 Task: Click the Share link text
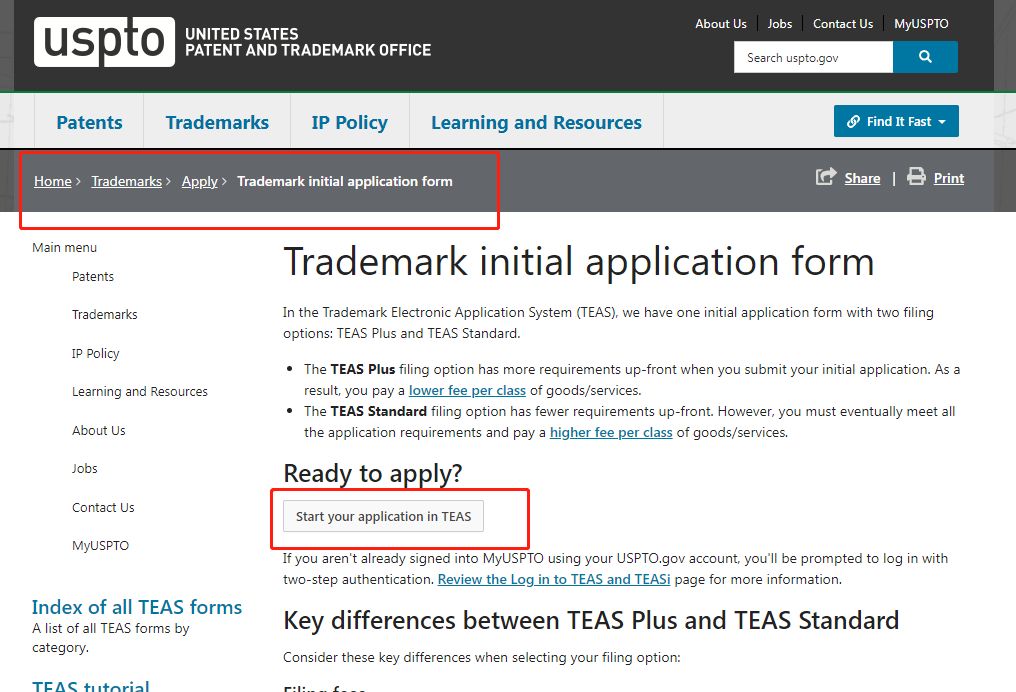click(x=862, y=178)
